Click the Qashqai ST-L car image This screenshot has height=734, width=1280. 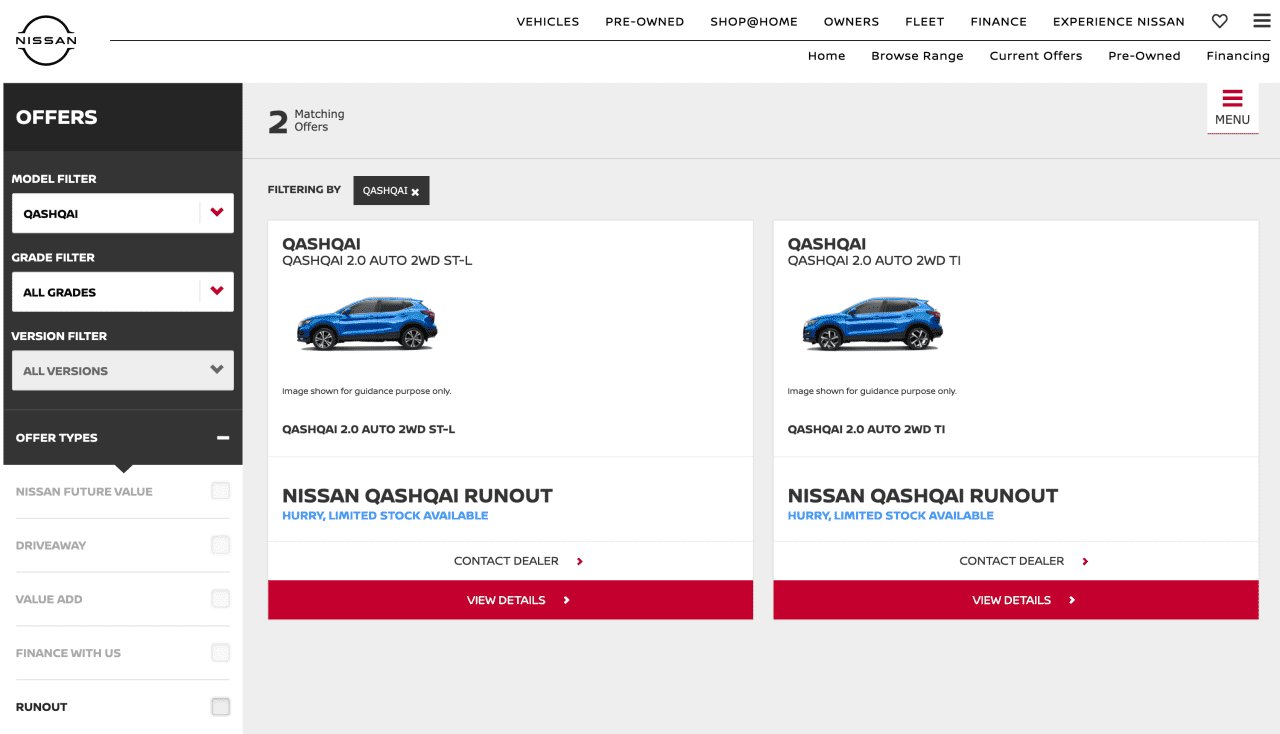(x=367, y=322)
